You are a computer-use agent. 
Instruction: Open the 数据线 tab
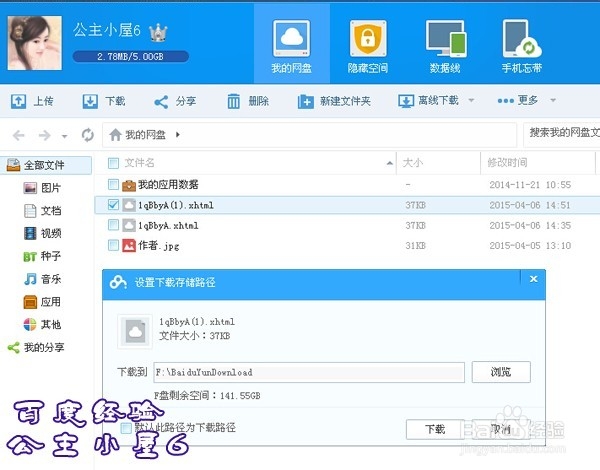(x=445, y=46)
